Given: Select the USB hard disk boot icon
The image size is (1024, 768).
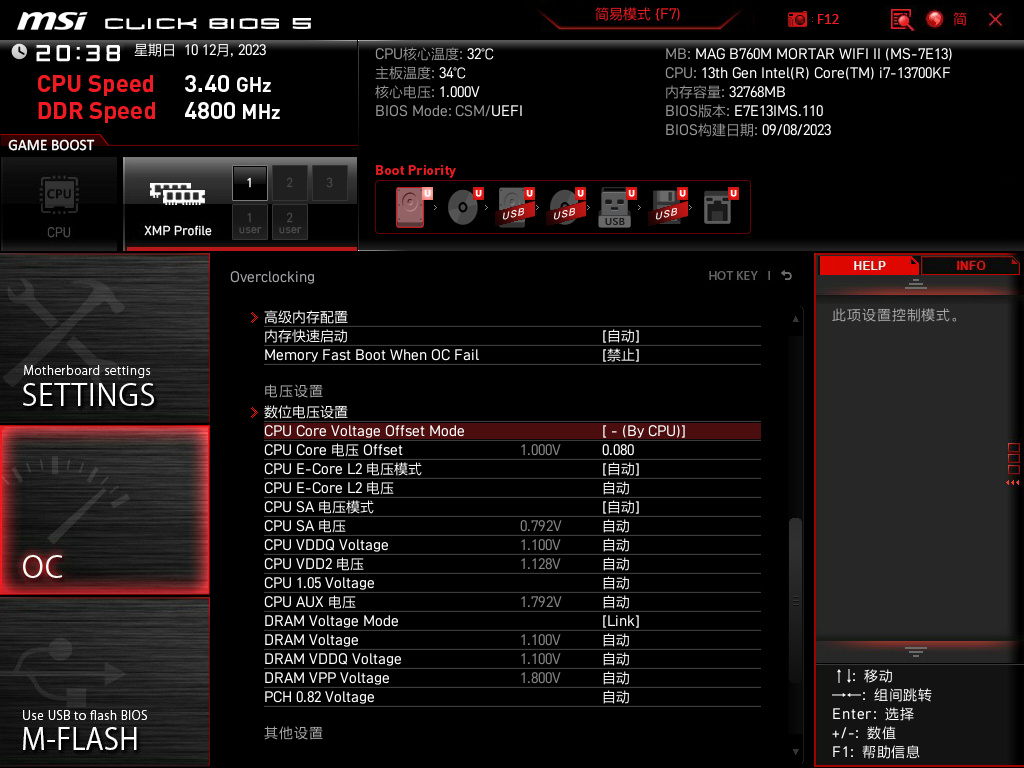Looking at the screenshot, I should click(x=515, y=207).
